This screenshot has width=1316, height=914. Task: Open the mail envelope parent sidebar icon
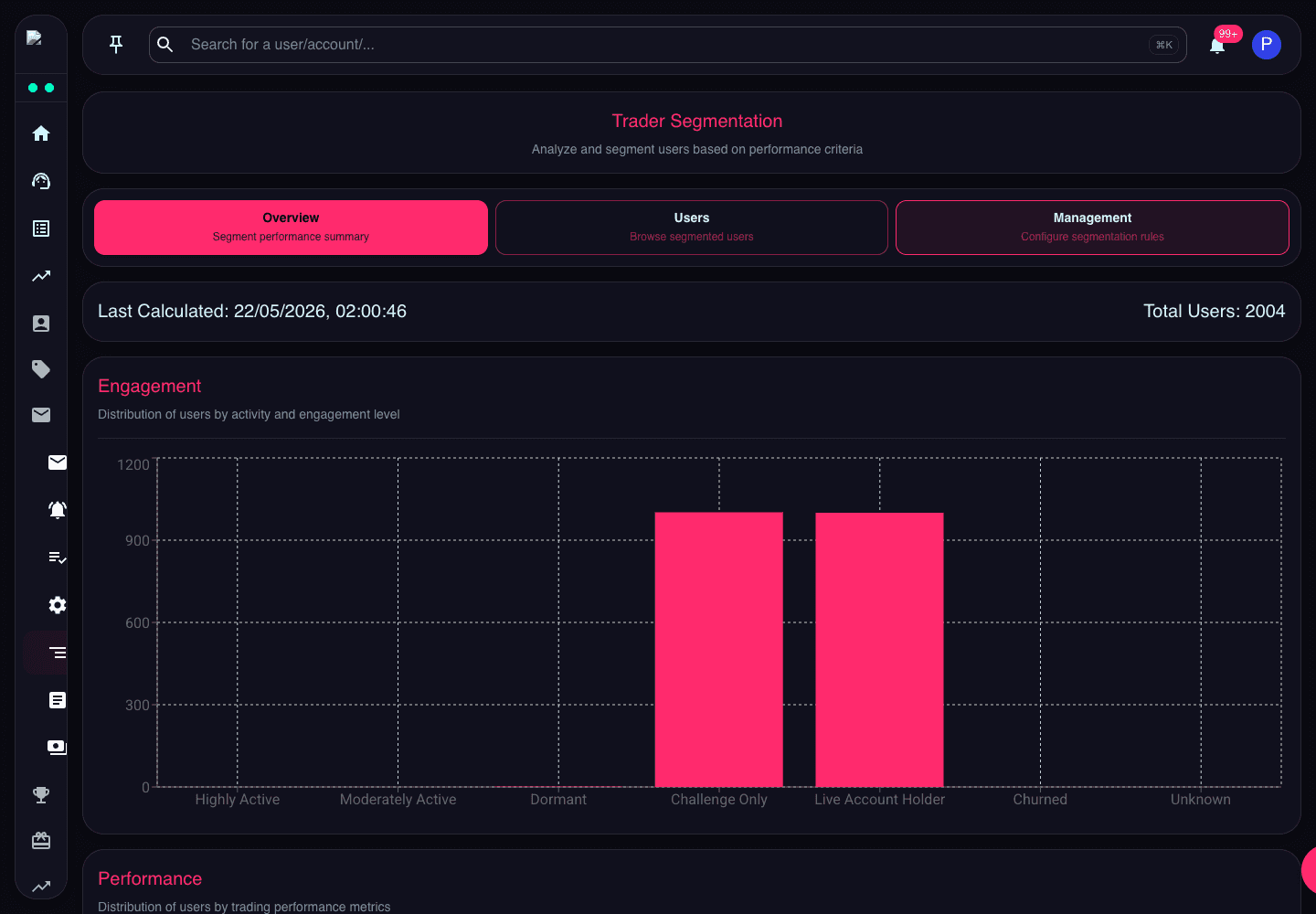point(41,415)
